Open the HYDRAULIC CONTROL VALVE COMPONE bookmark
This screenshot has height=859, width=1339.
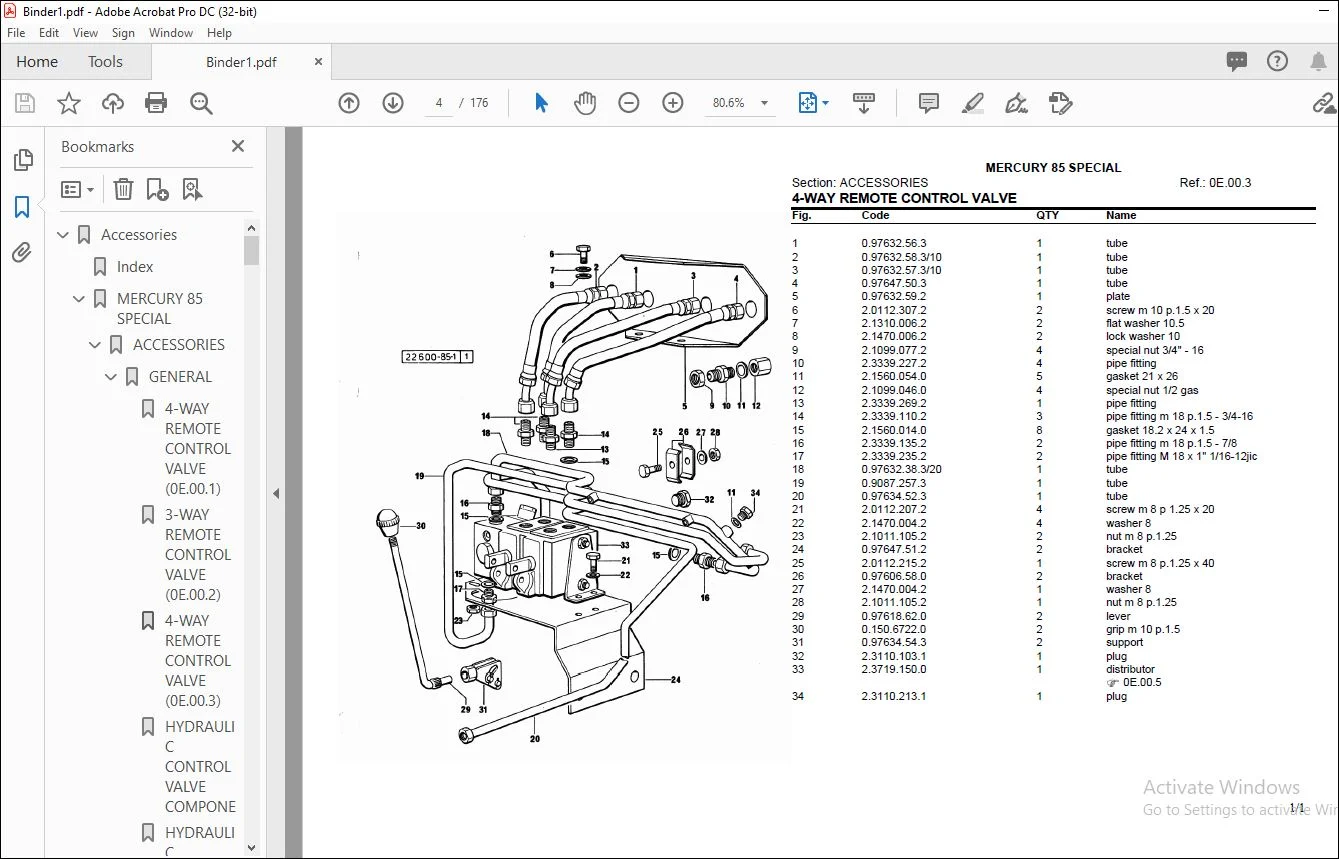click(x=200, y=767)
